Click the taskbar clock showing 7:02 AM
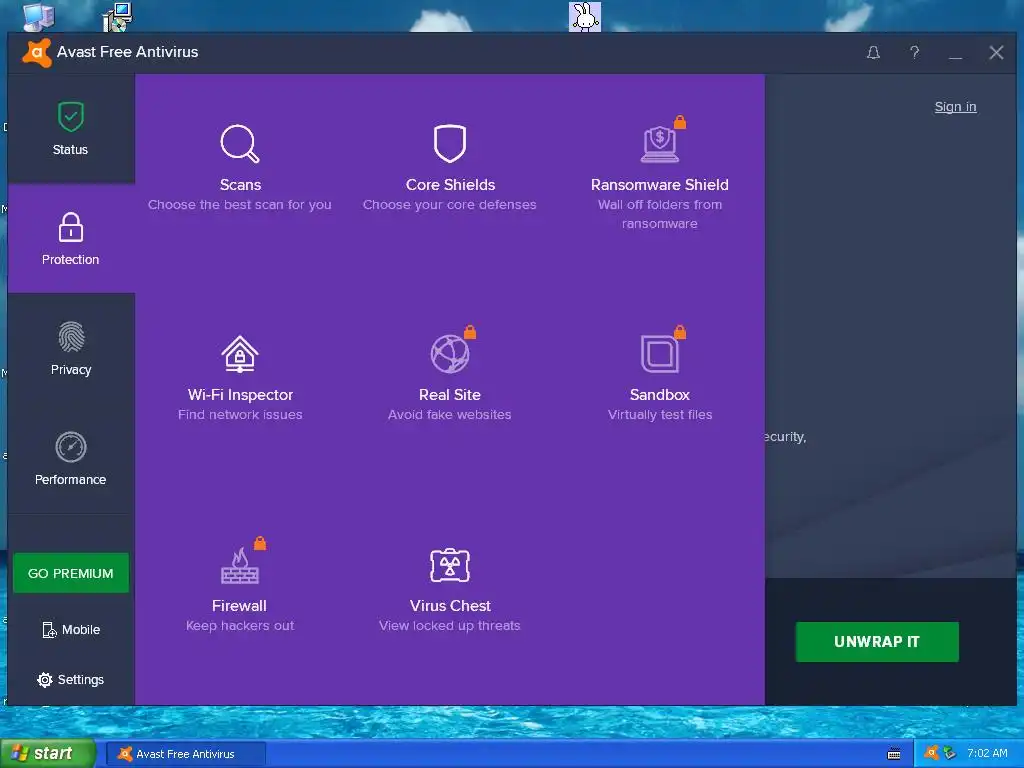This screenshot has height=768, width=1024. tap(987, 753)
